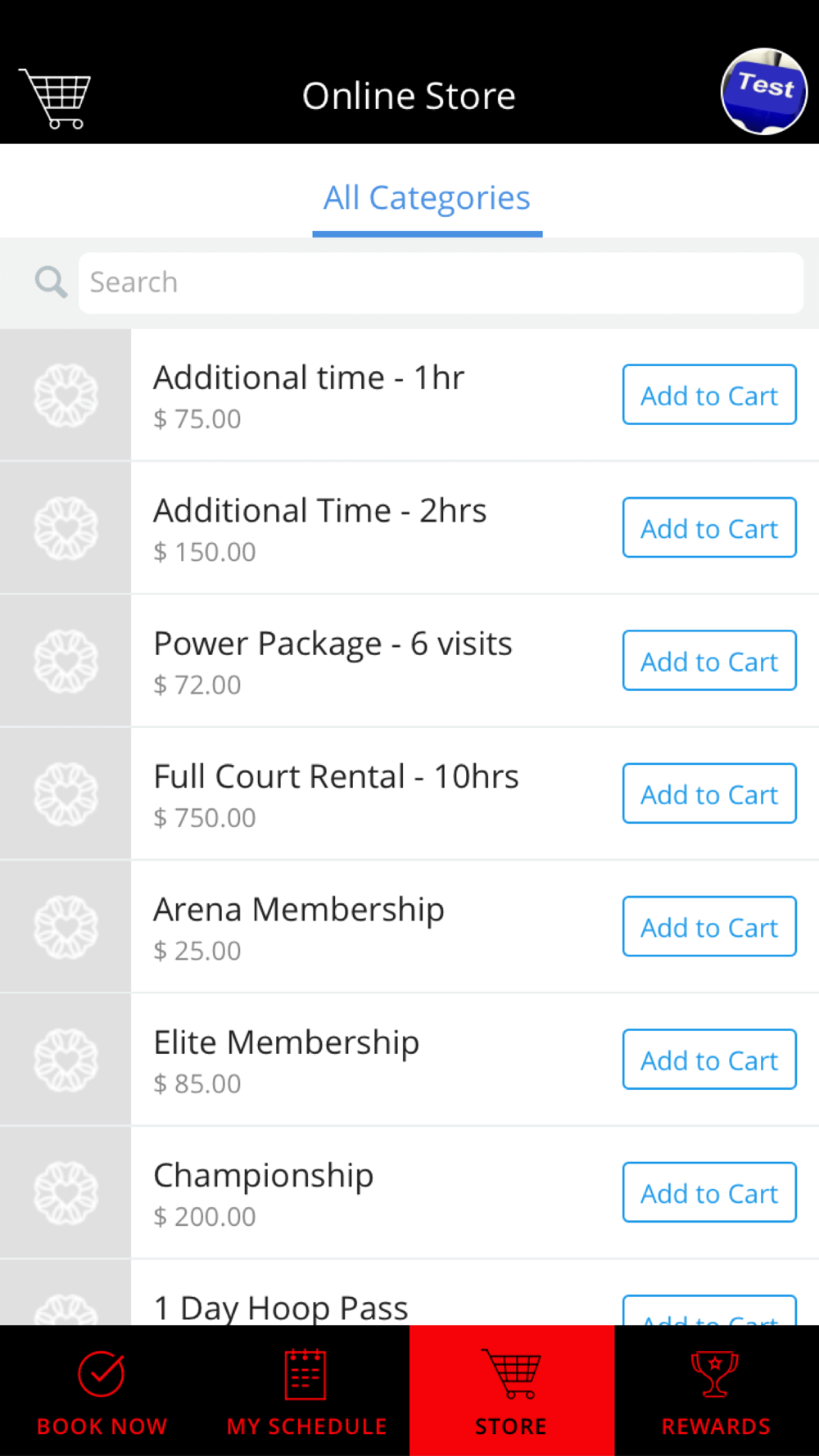Add Additional Time 2hrs to cart
819x1456 pixels.
coord(709,527)
